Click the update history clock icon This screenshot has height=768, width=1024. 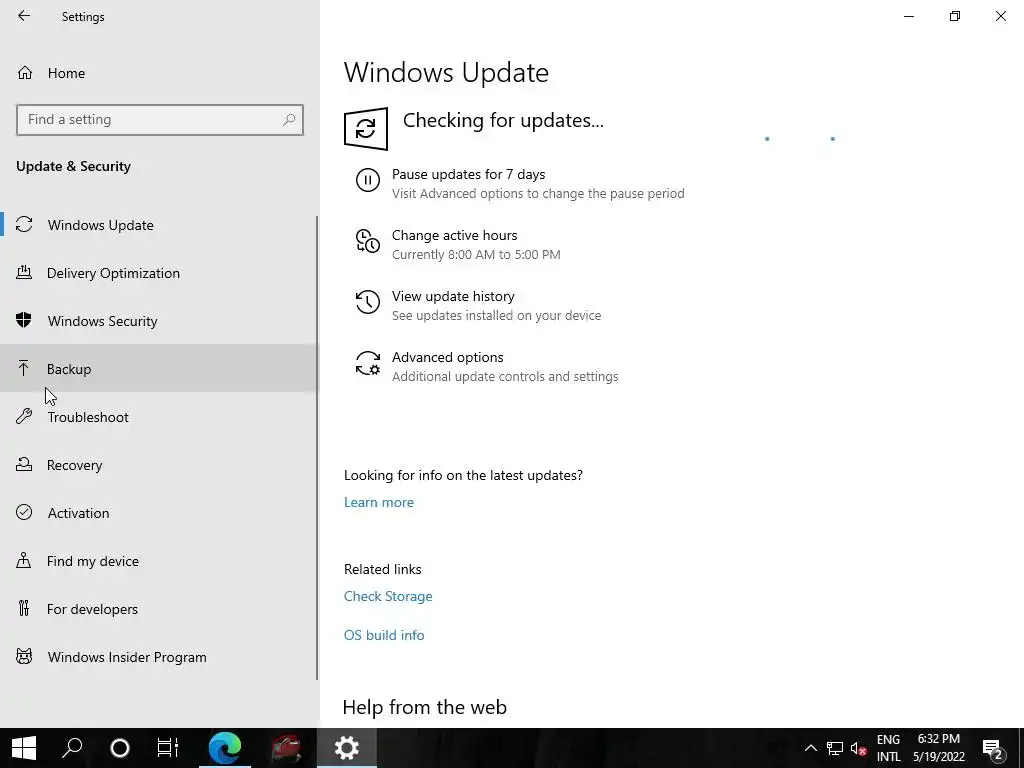point(368,302)
